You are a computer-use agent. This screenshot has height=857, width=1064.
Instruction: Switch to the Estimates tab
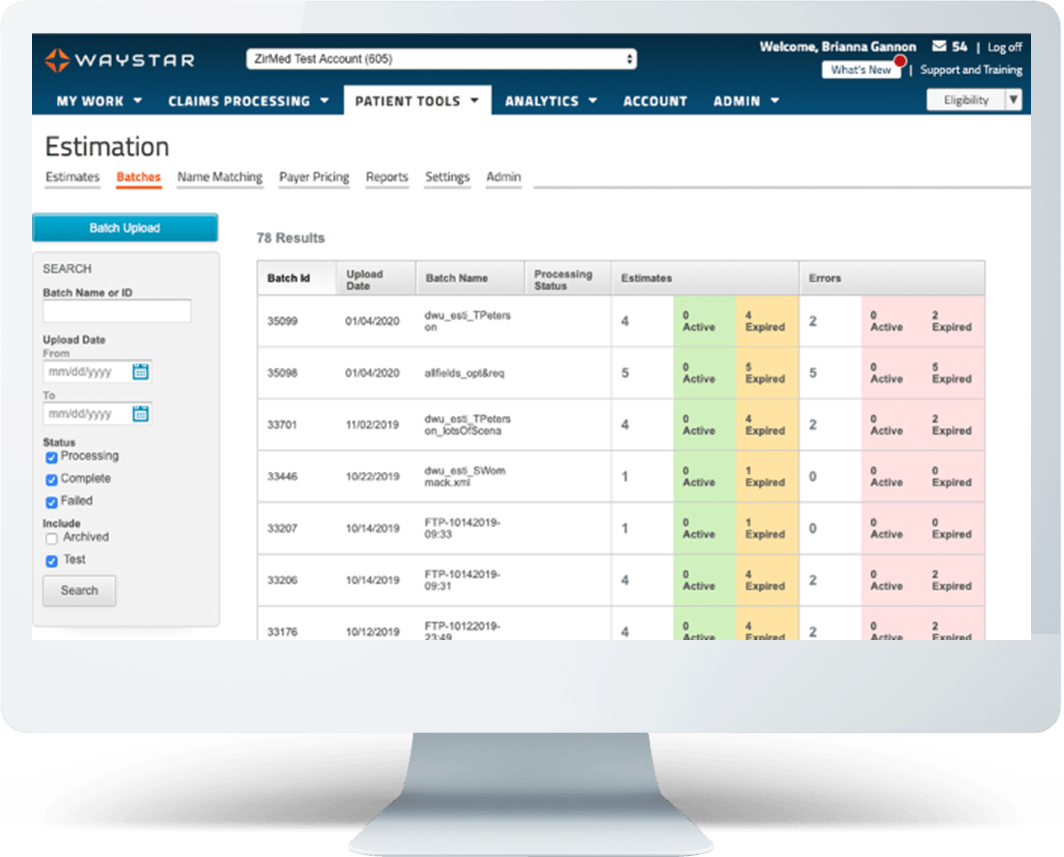(x=72, y=177)
